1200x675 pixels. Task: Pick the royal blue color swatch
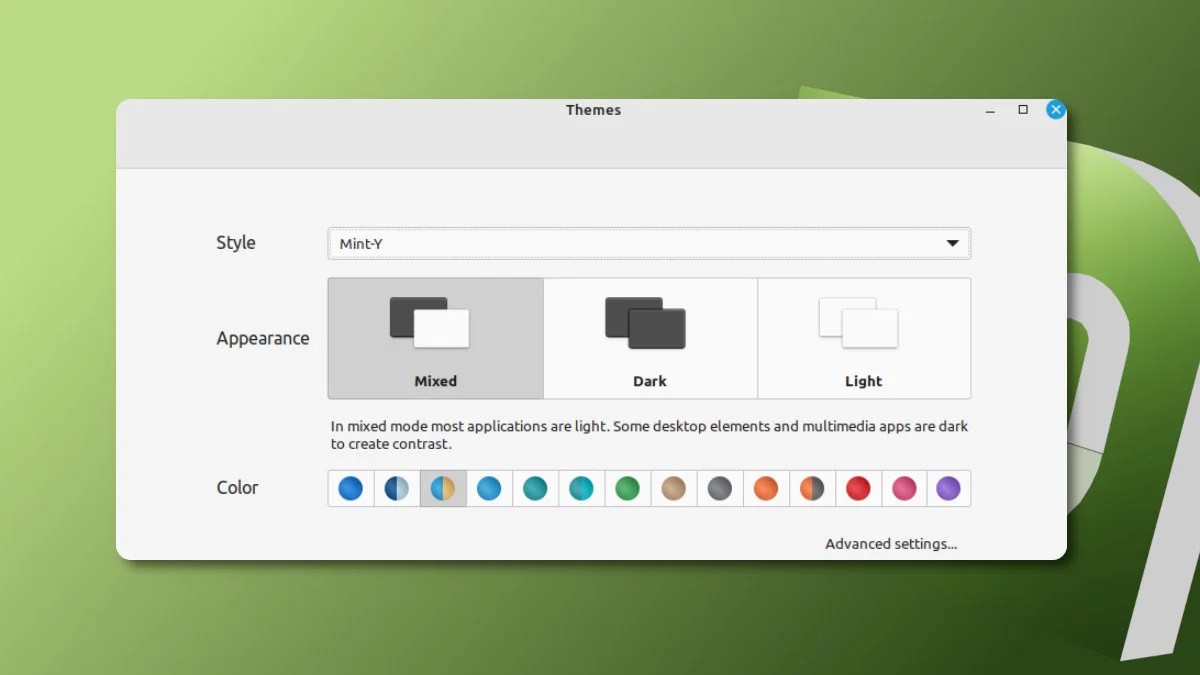point(351,488)
